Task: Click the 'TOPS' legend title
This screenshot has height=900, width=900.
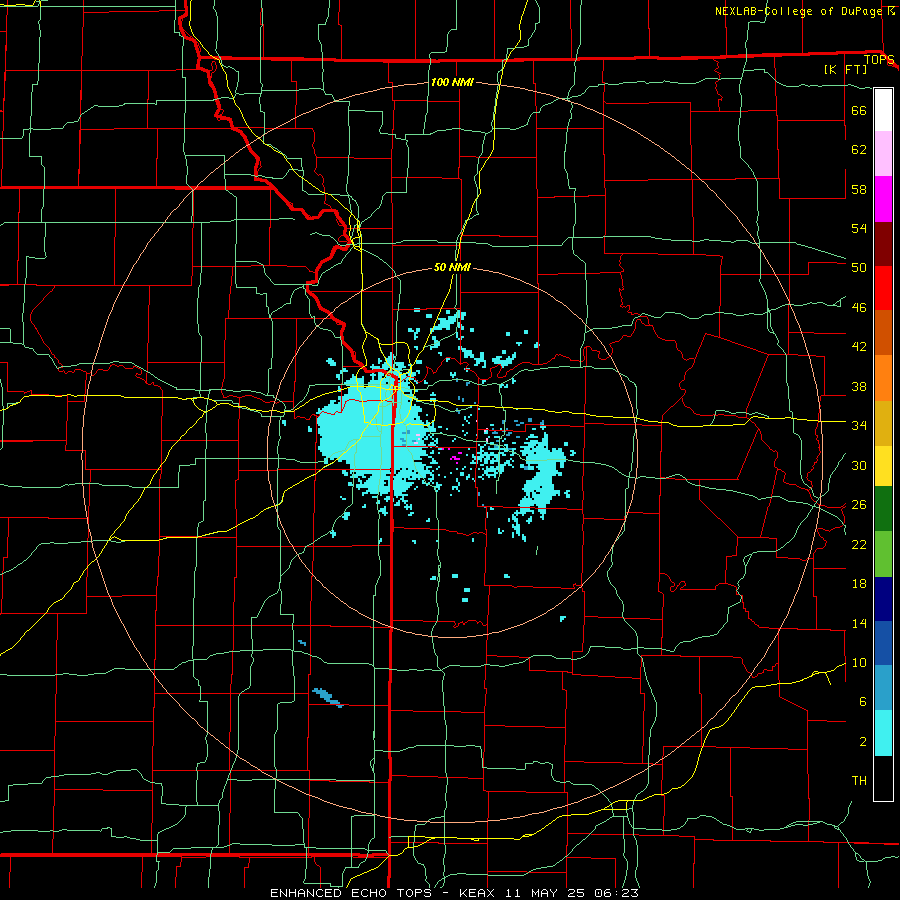Action: [879, 60]
